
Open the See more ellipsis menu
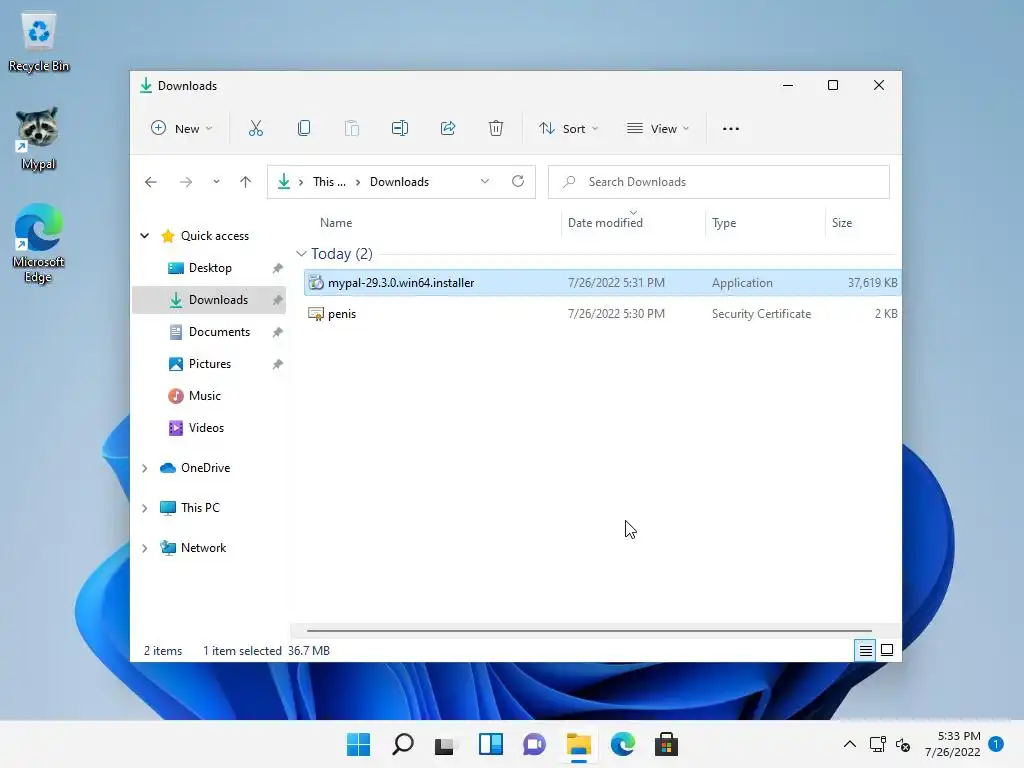(731, 129)
